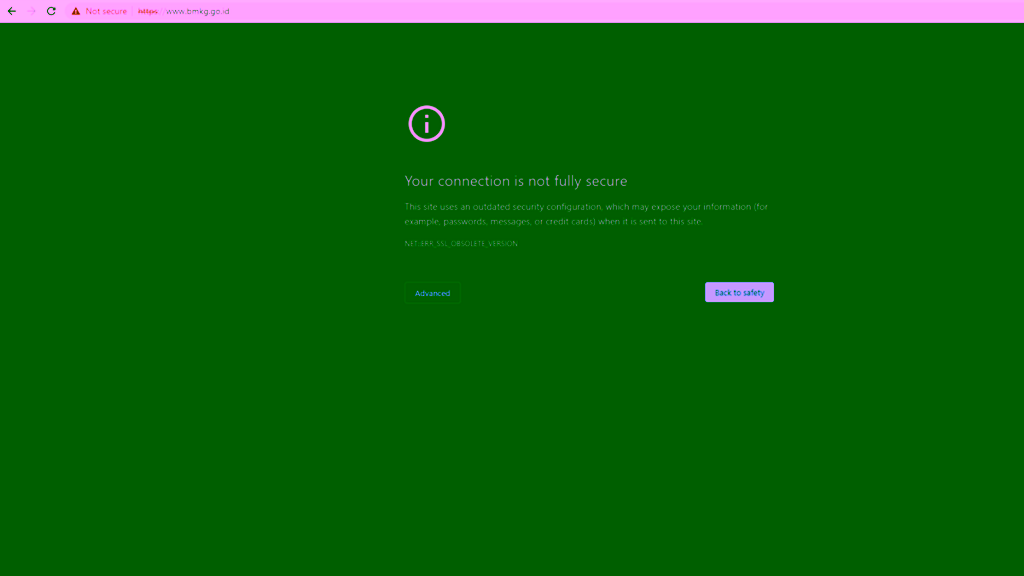Image resolution: width=1024 pixels, height=576 pixels.
Task: Click the www.bmkg.go.id URL text
Action: 197,11
